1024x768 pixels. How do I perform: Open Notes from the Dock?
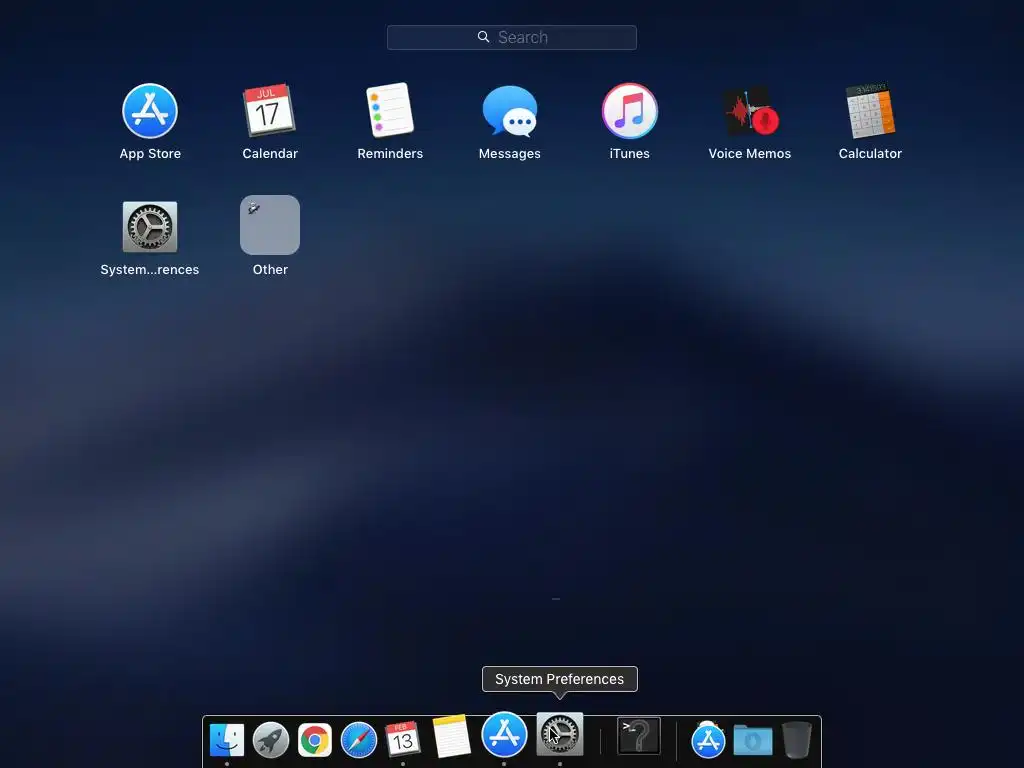451,737
